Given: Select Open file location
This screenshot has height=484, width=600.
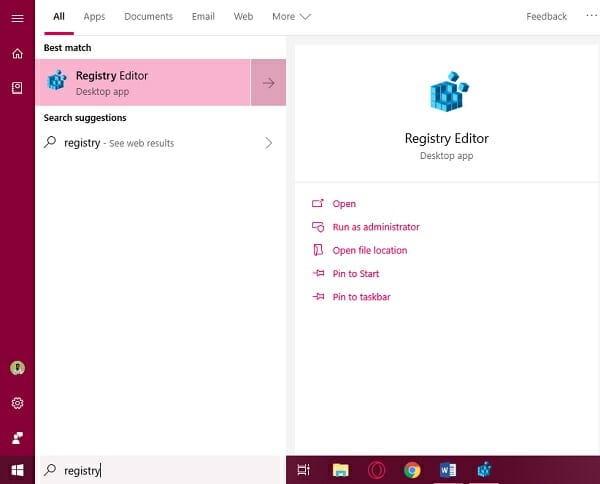Looking at the screenshot, I should tap(370, 250).
